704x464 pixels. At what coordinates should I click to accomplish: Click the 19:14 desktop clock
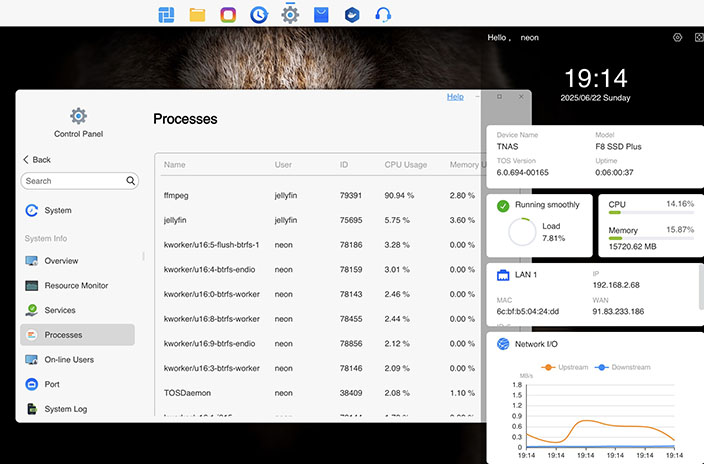[x=595, y=78]
